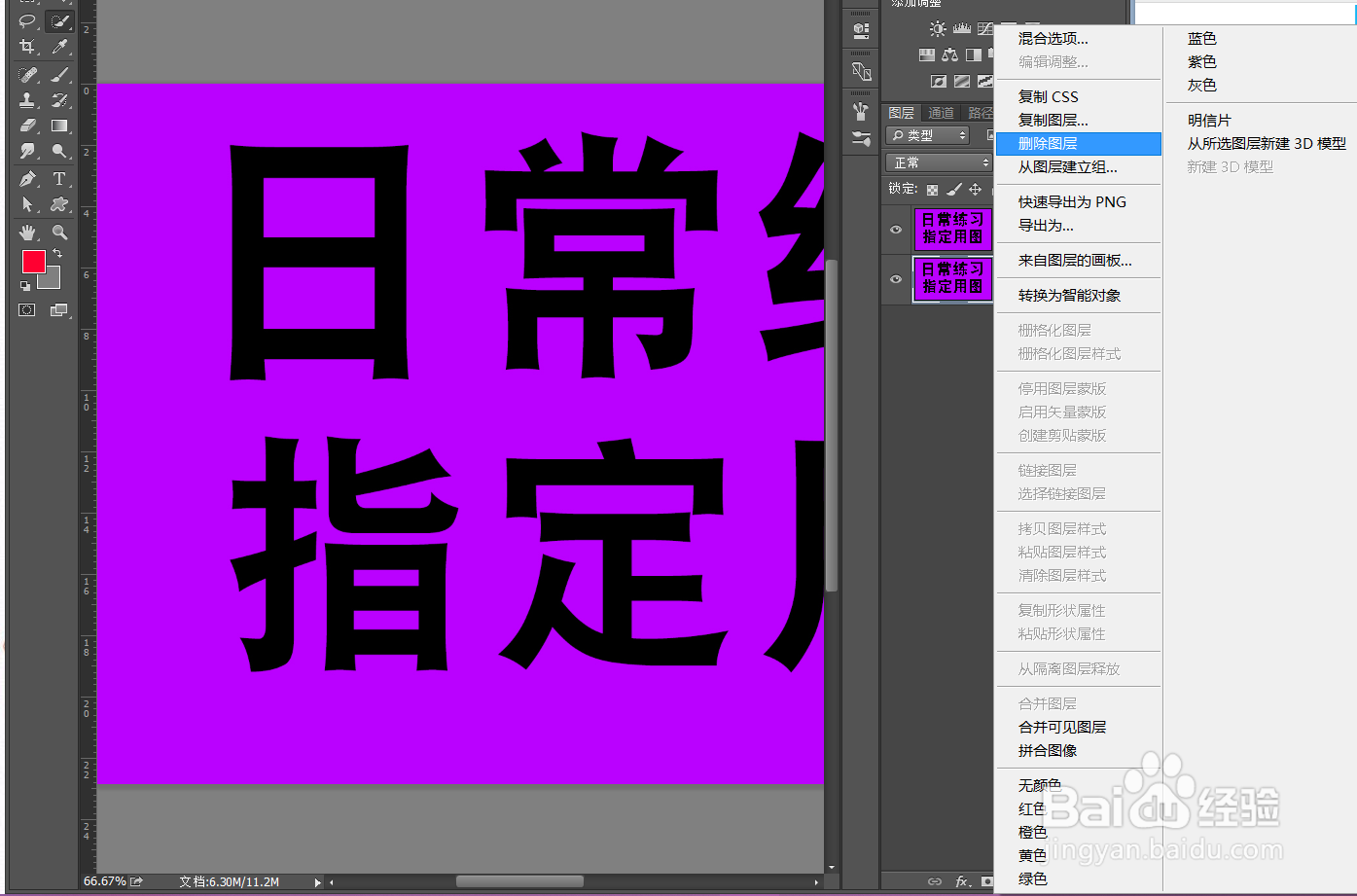Add Brightness/Contrast adjustment sun icon
This screenshot has width=1357, height=896.
tap(937, 29)
